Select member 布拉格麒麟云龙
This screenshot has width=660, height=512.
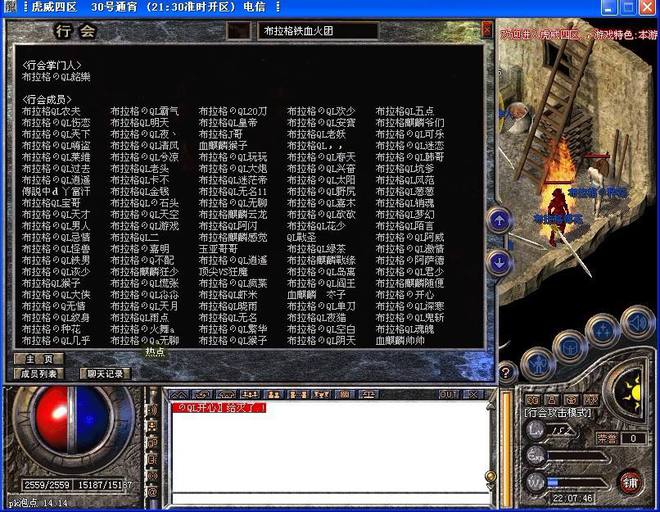[233, 214]
